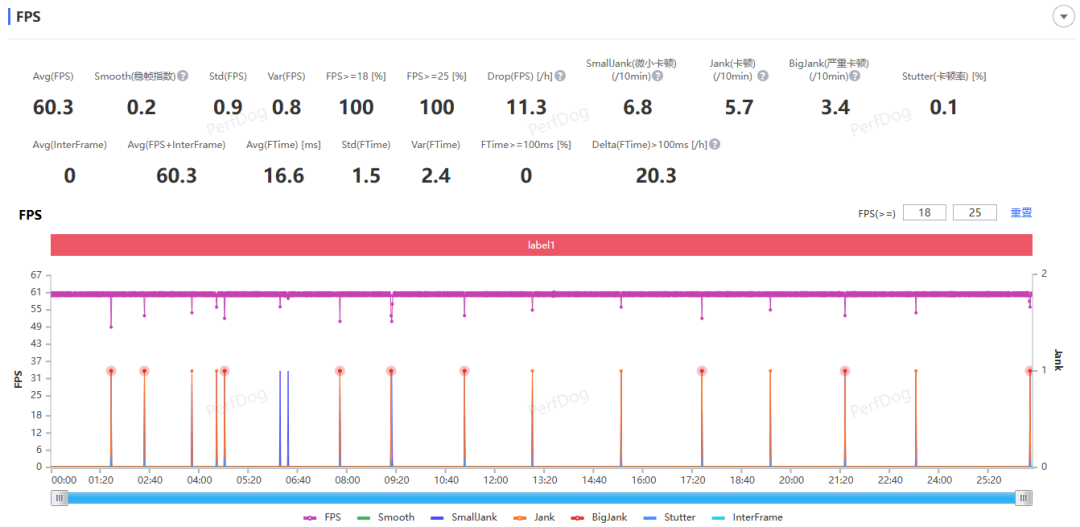Toggle Smooth series in legend
The height and width of the screenshot is (527, 1080).
386,517
